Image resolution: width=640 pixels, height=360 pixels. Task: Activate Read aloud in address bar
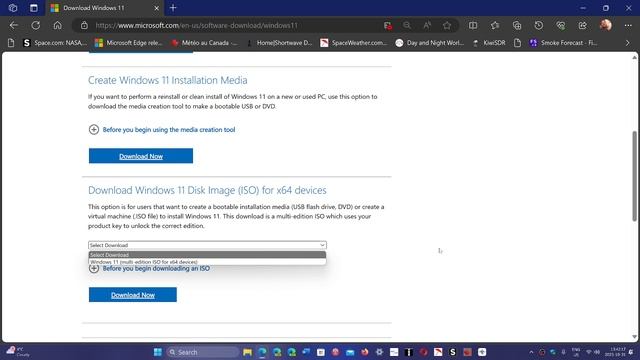click(427, 25)
